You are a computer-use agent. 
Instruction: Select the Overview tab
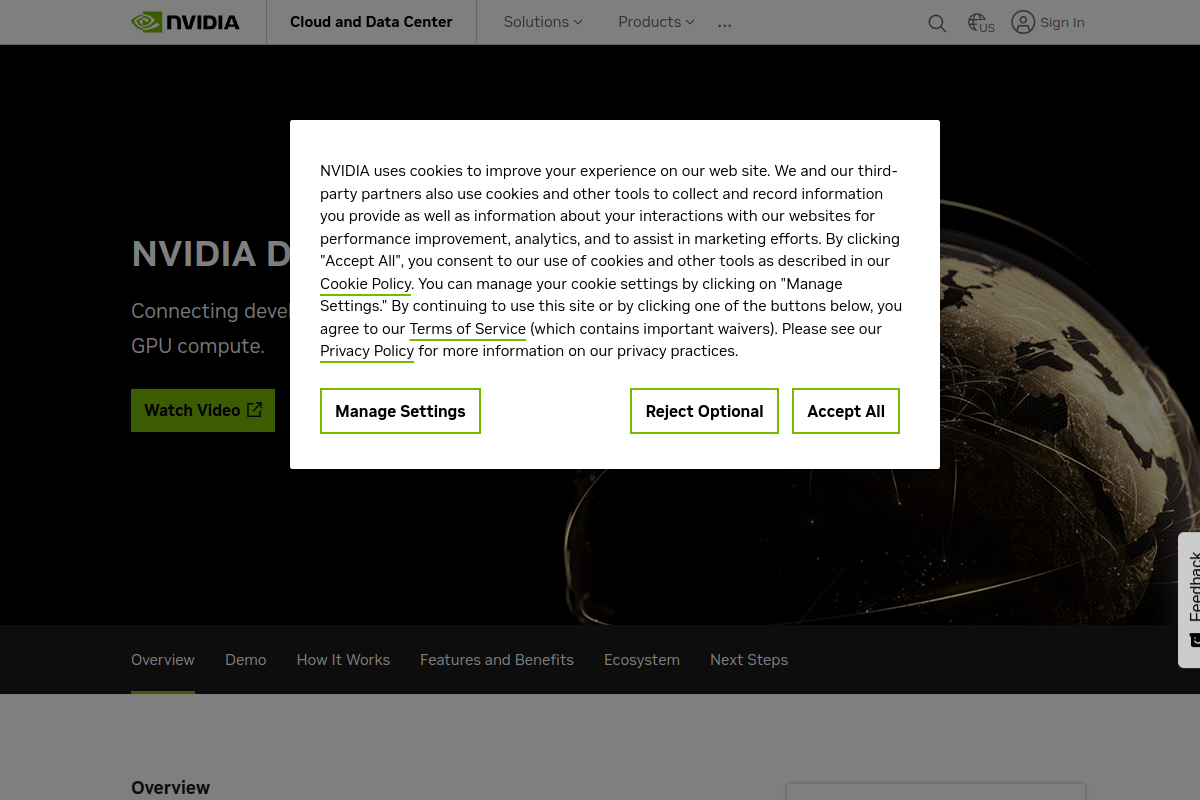[x=163, y=660]
